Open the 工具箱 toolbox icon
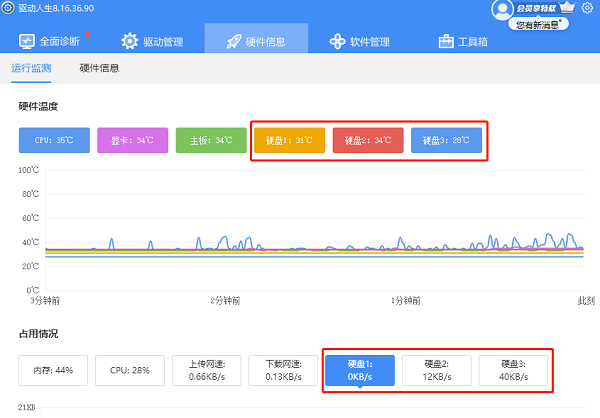Viewport: 600px width, 418px height. [x=447, y=41]
